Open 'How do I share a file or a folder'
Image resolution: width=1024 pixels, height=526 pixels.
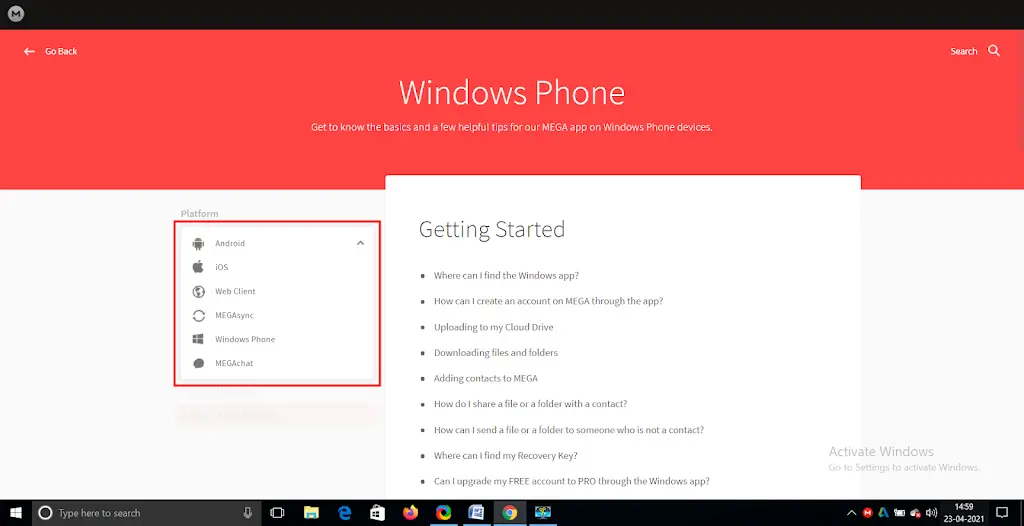point(530,404)
